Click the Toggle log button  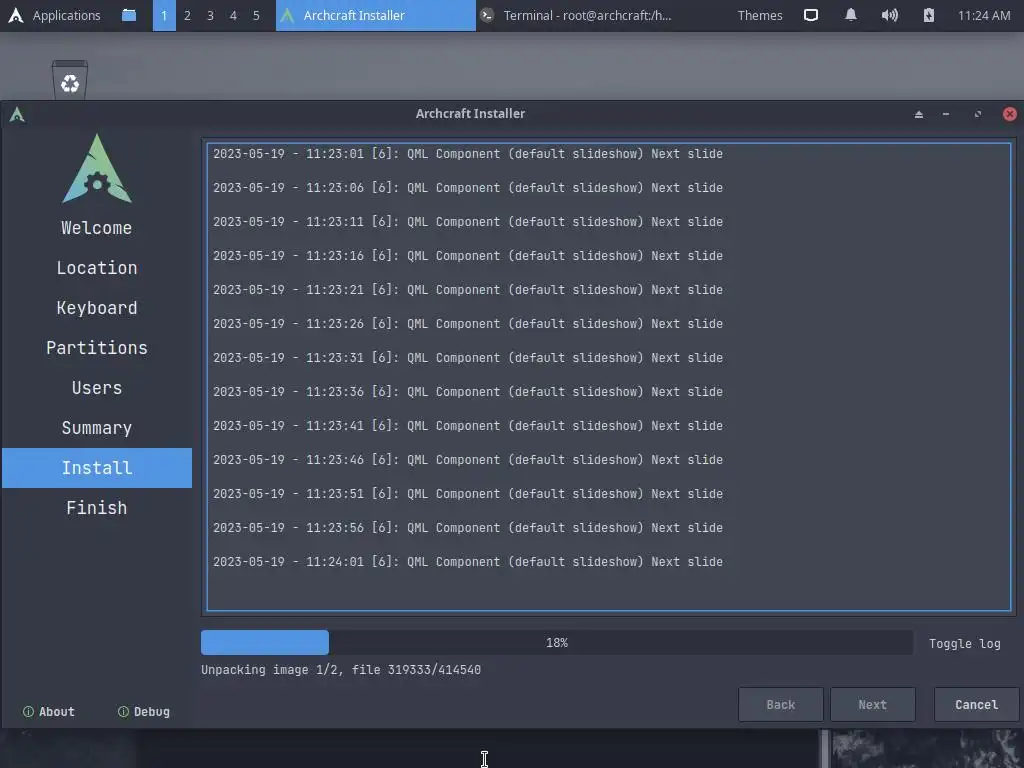coord(965,643)
